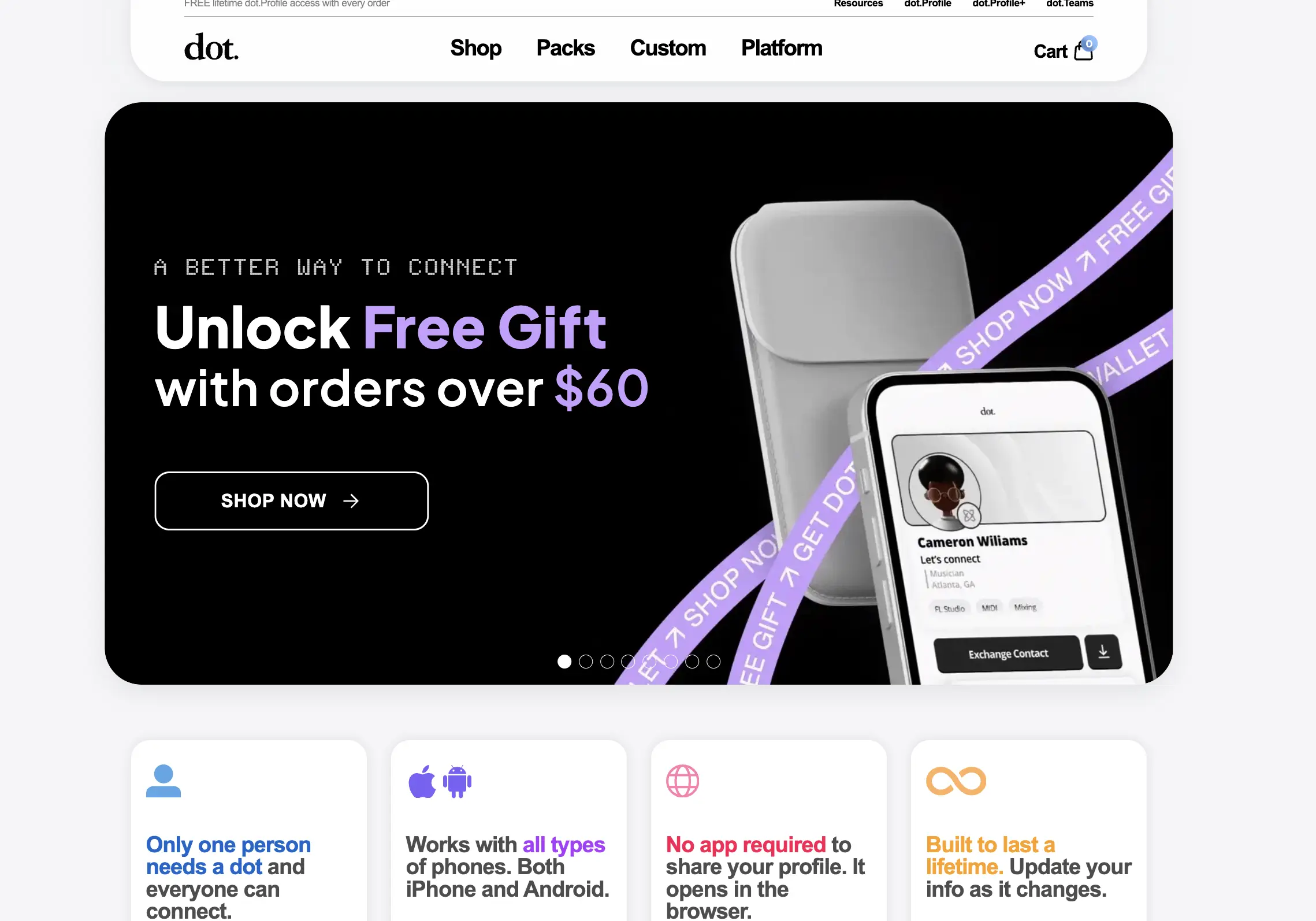Viewport: 1316px width, 921px height.
Task: Click the blue person icon
Action: (163, 781)
